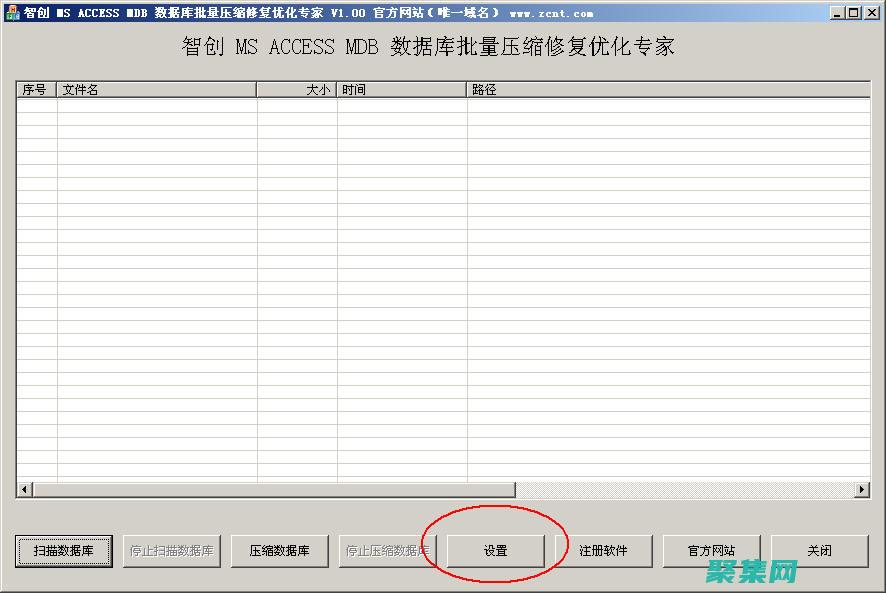886x593 pixels.
Task: Open the 官方网站 (Official Website) link
Action: coord(712,550)
